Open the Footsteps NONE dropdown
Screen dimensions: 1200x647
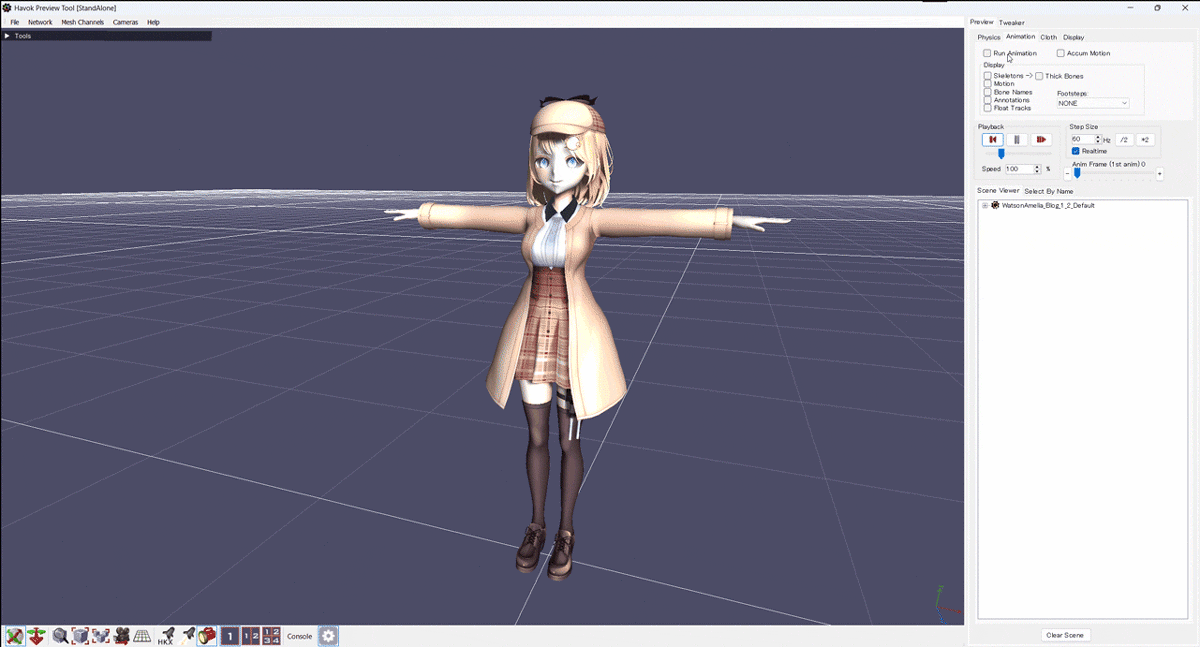coord(1093,103)
